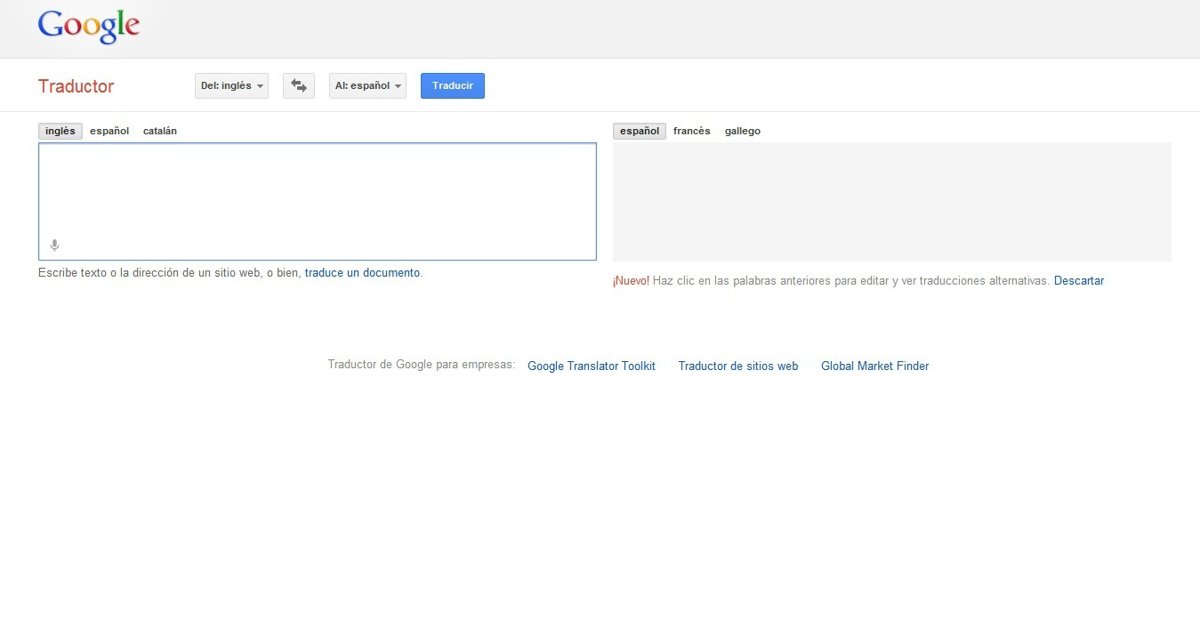Click the gray translation output area
The image size is (1200, 620).
click(x=891, y=202)
